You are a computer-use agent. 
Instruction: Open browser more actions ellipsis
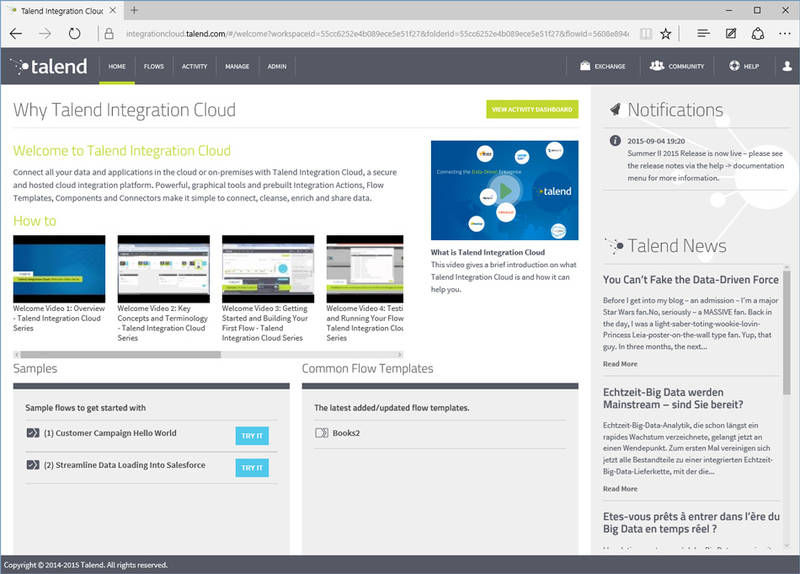785,34
